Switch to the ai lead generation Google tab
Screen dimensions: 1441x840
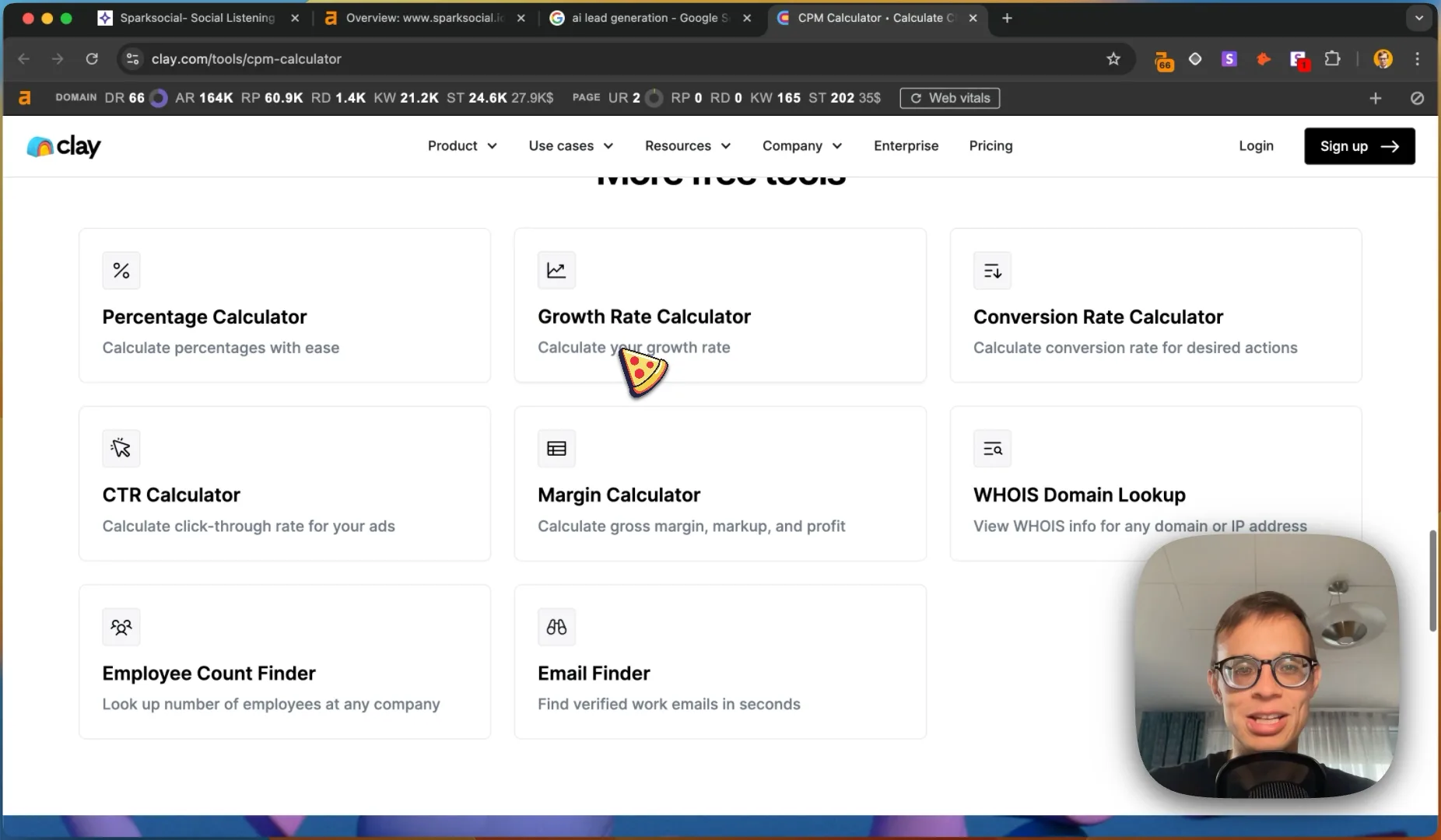[650, 18]
